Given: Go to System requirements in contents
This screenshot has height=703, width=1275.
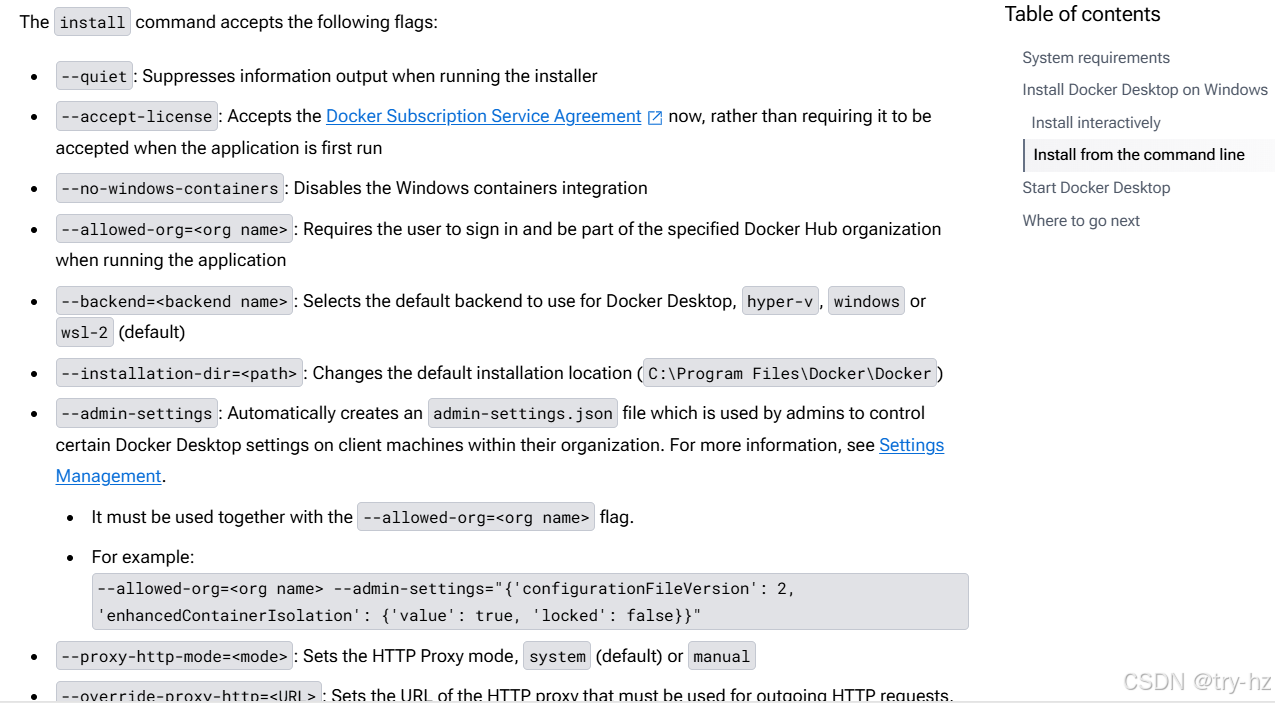Looking at the screenshot, I should (1095, 58).
